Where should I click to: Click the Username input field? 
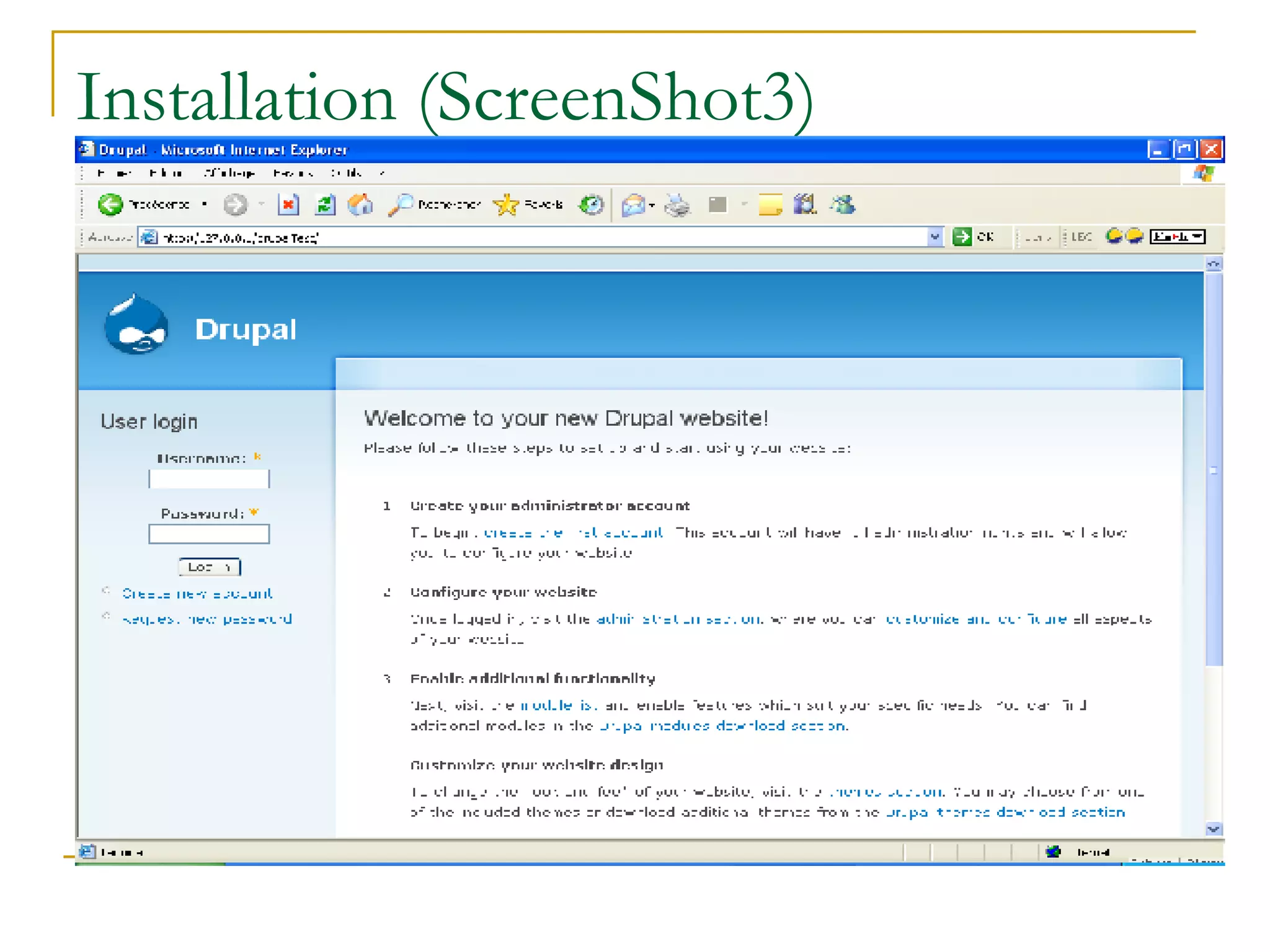pyautogui.click(x=209, y=478)
